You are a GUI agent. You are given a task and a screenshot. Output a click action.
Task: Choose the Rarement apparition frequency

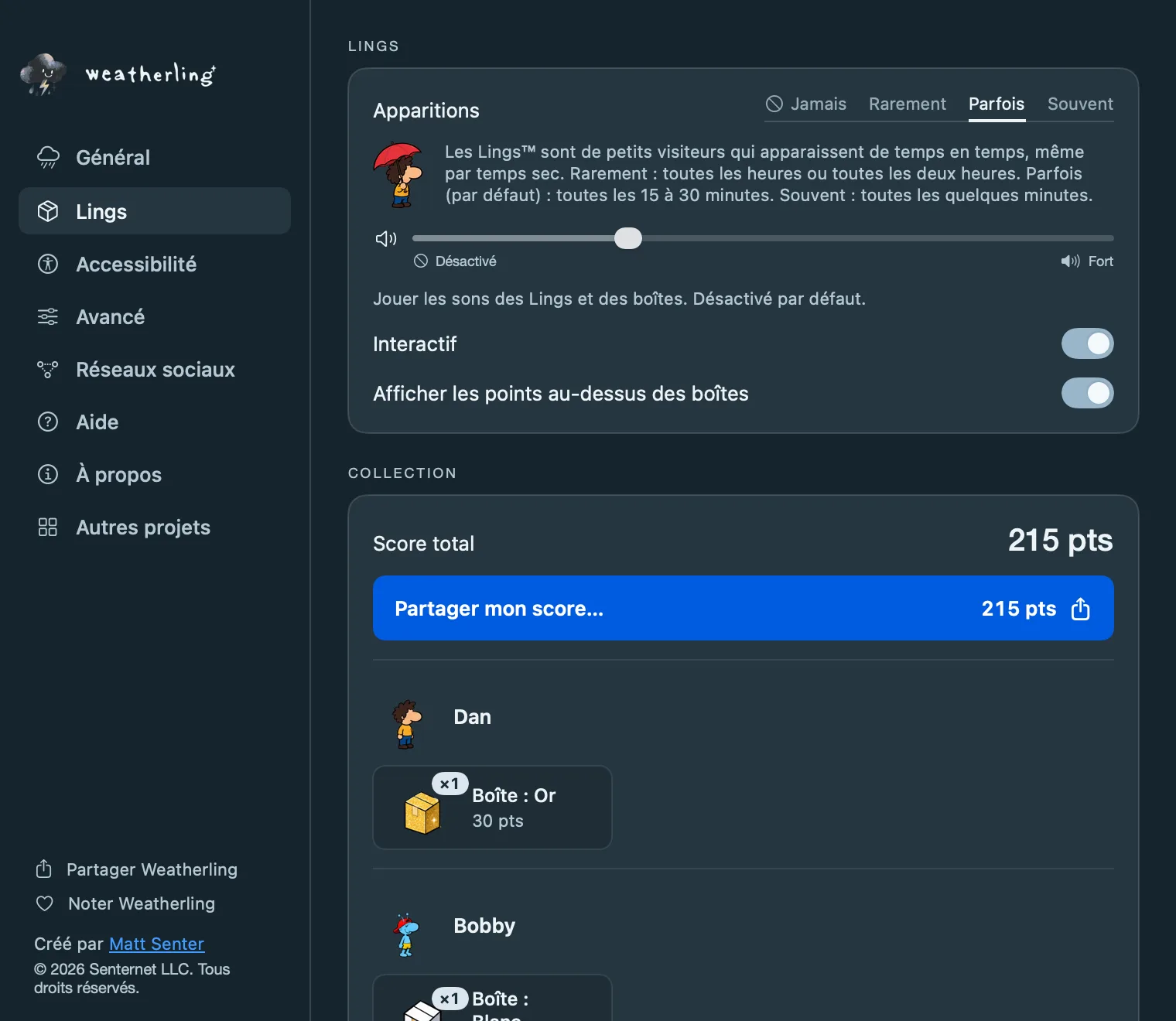click(908, 104)
